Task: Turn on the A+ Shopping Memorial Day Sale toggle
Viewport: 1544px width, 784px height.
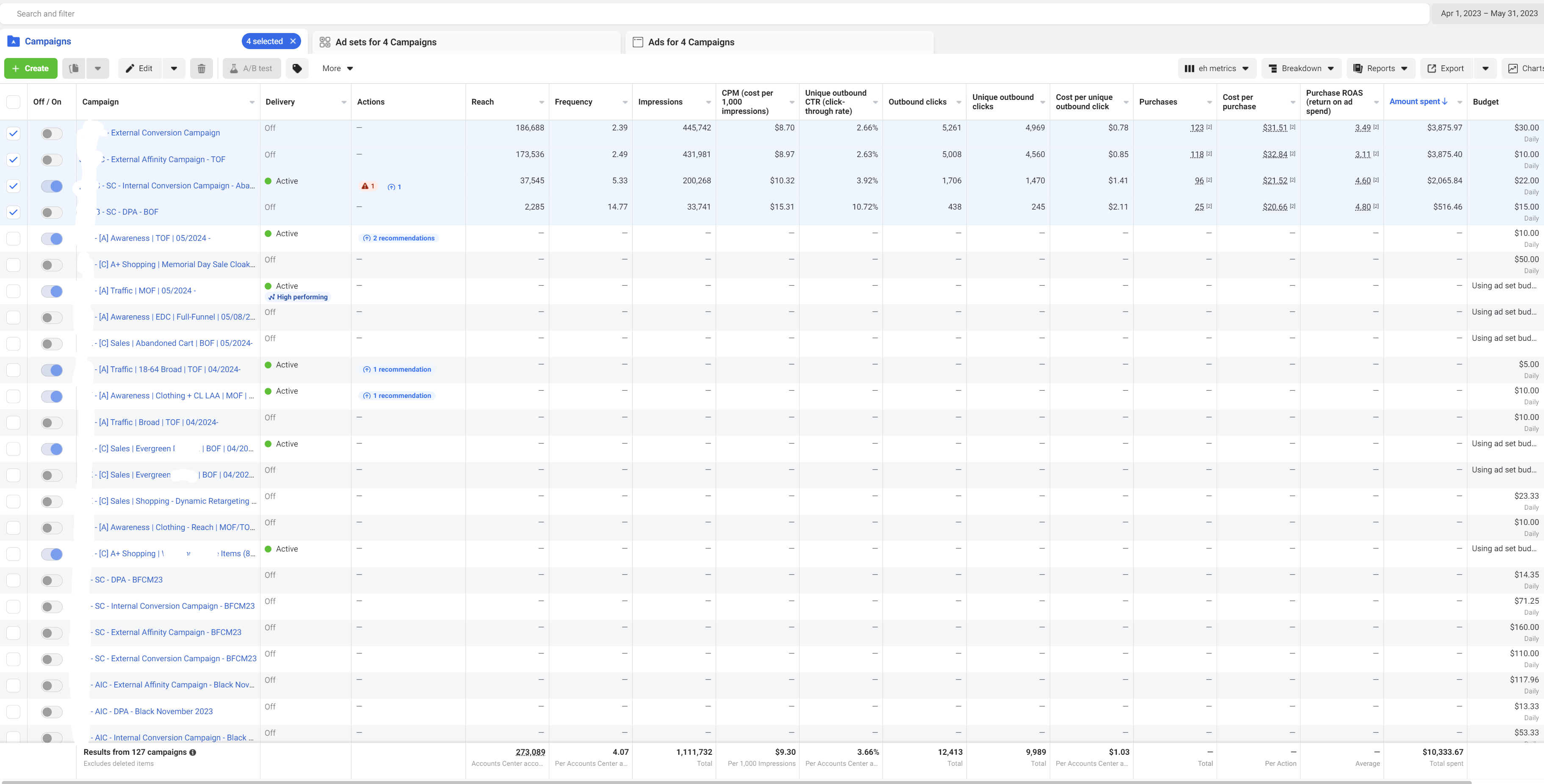Action: pyautogui.click(x=52, y=265)
